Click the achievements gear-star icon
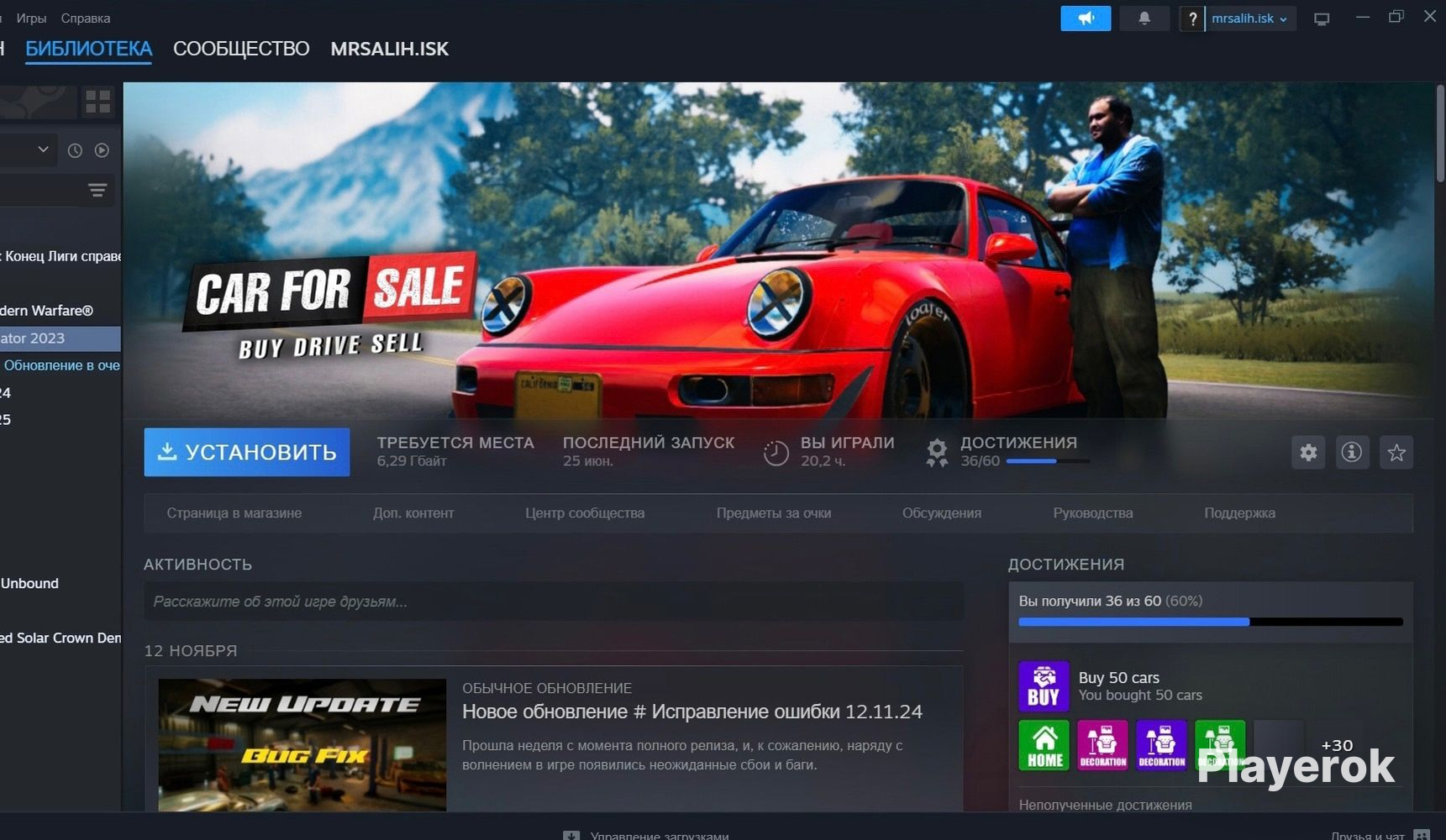Screen dimensions: 1446x840 point(937,453)
